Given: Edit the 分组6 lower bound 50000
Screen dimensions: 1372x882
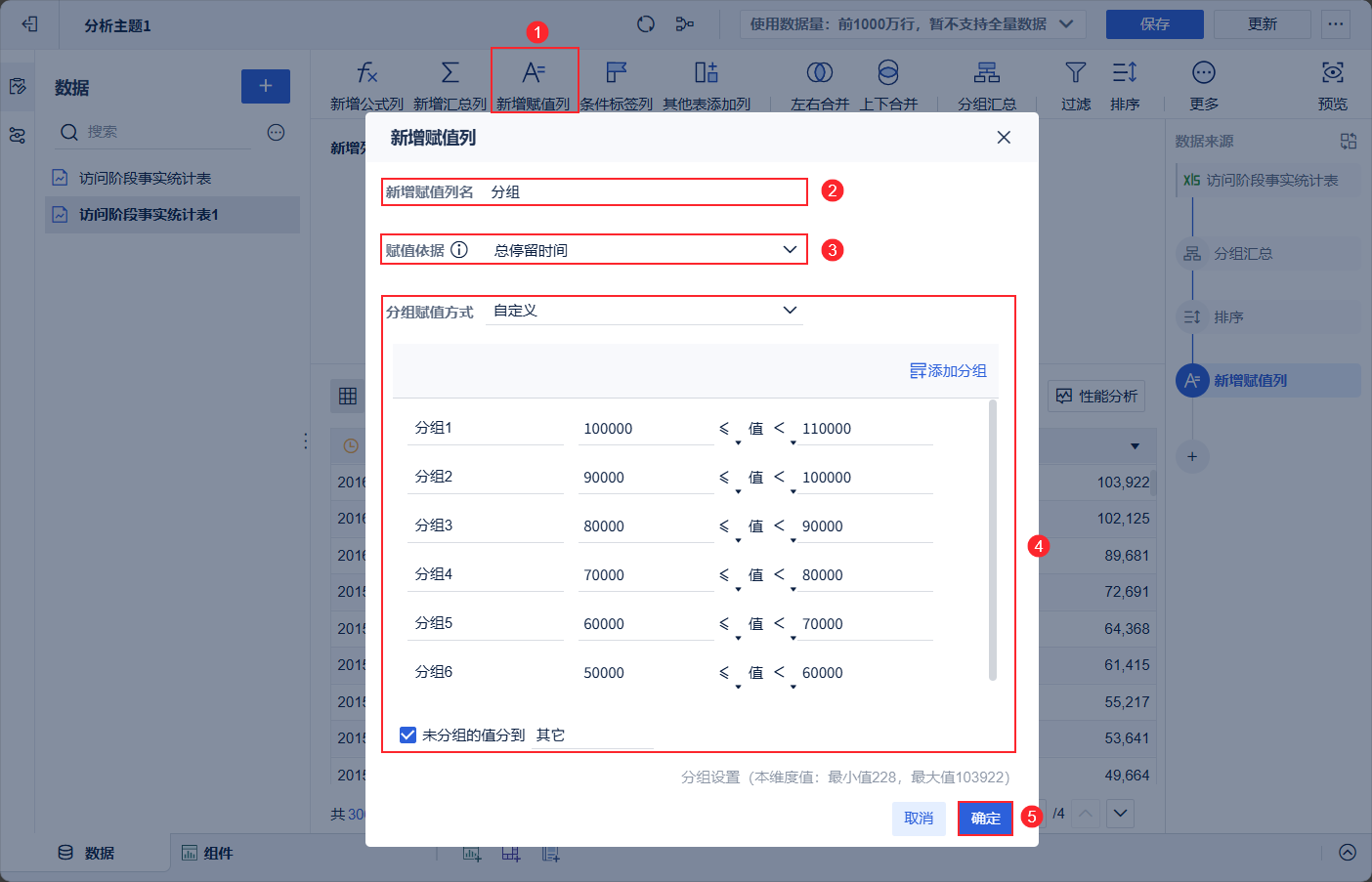Looking at the screenshot, I should 646,673.
